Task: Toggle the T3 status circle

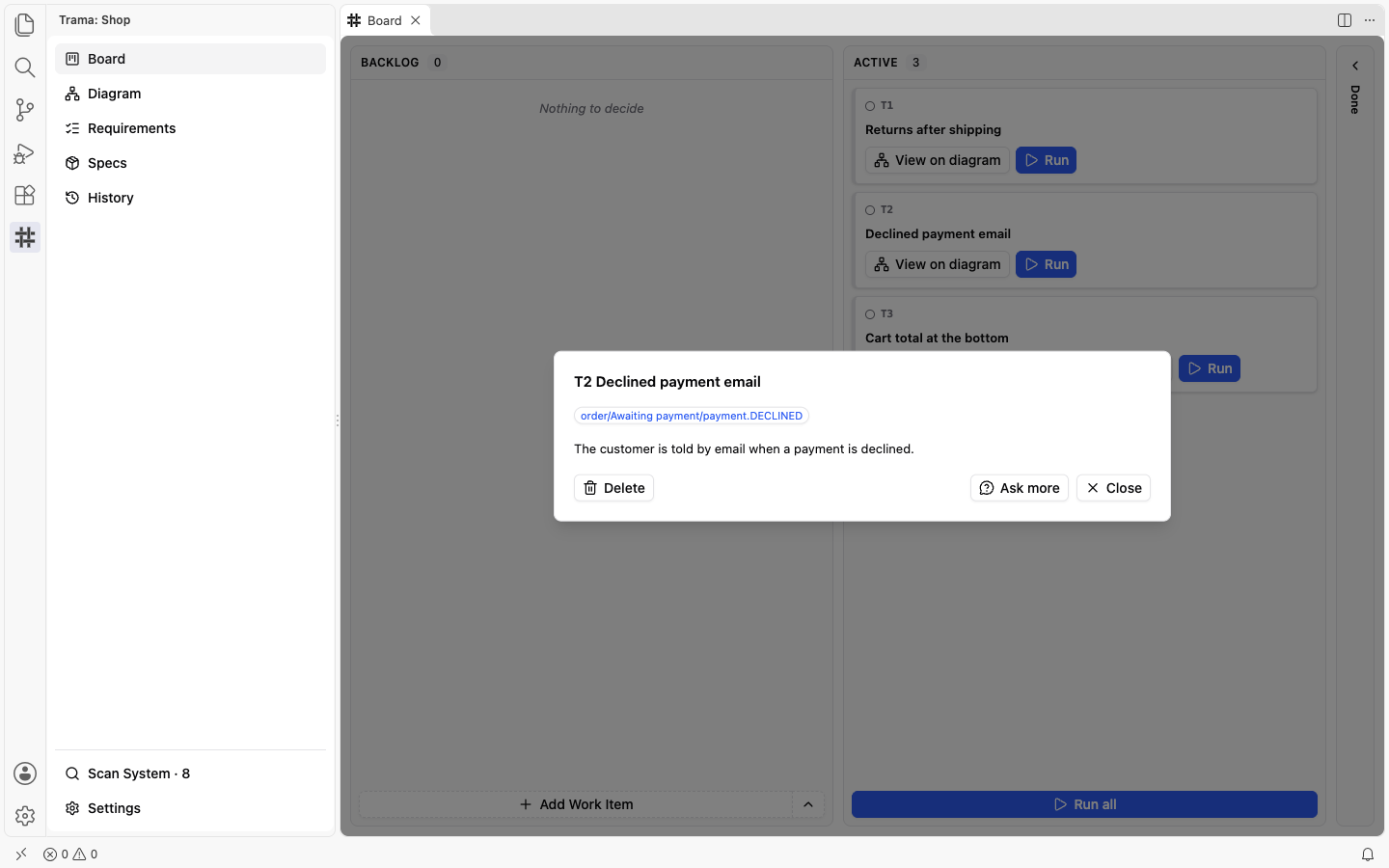Action: click(870, 314)
